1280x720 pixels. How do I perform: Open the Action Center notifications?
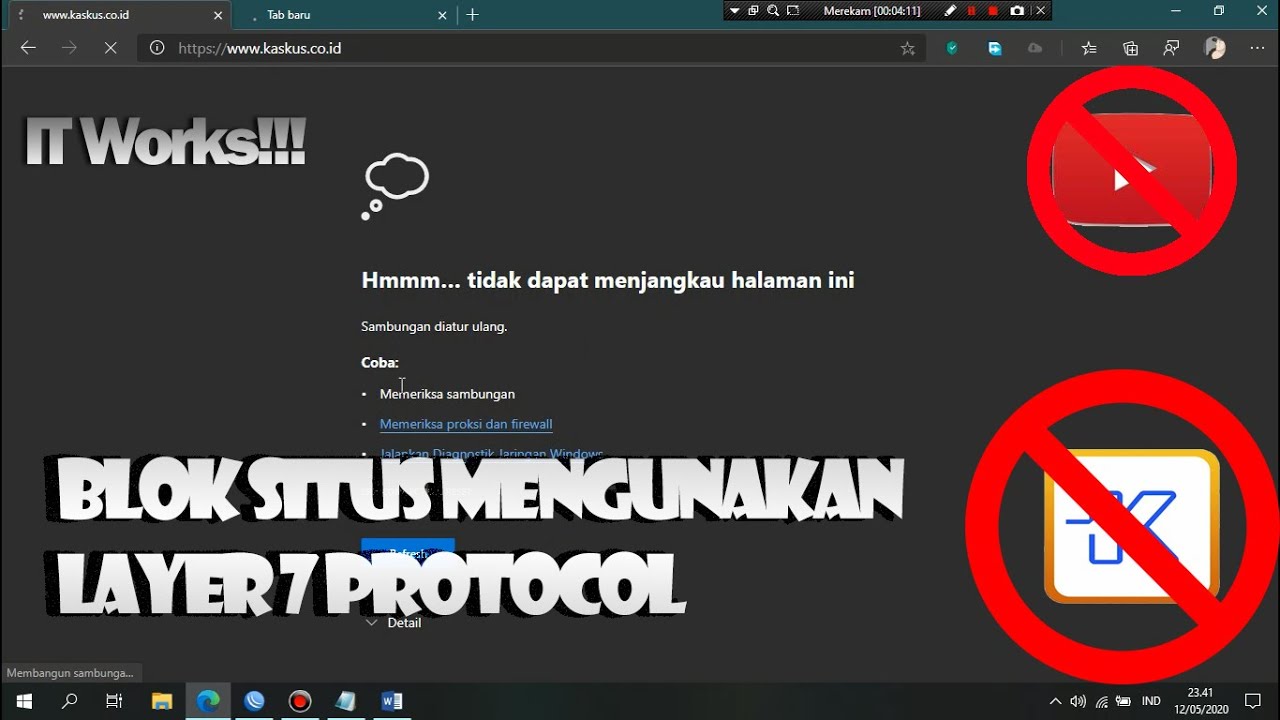[x=1253, y=701]
